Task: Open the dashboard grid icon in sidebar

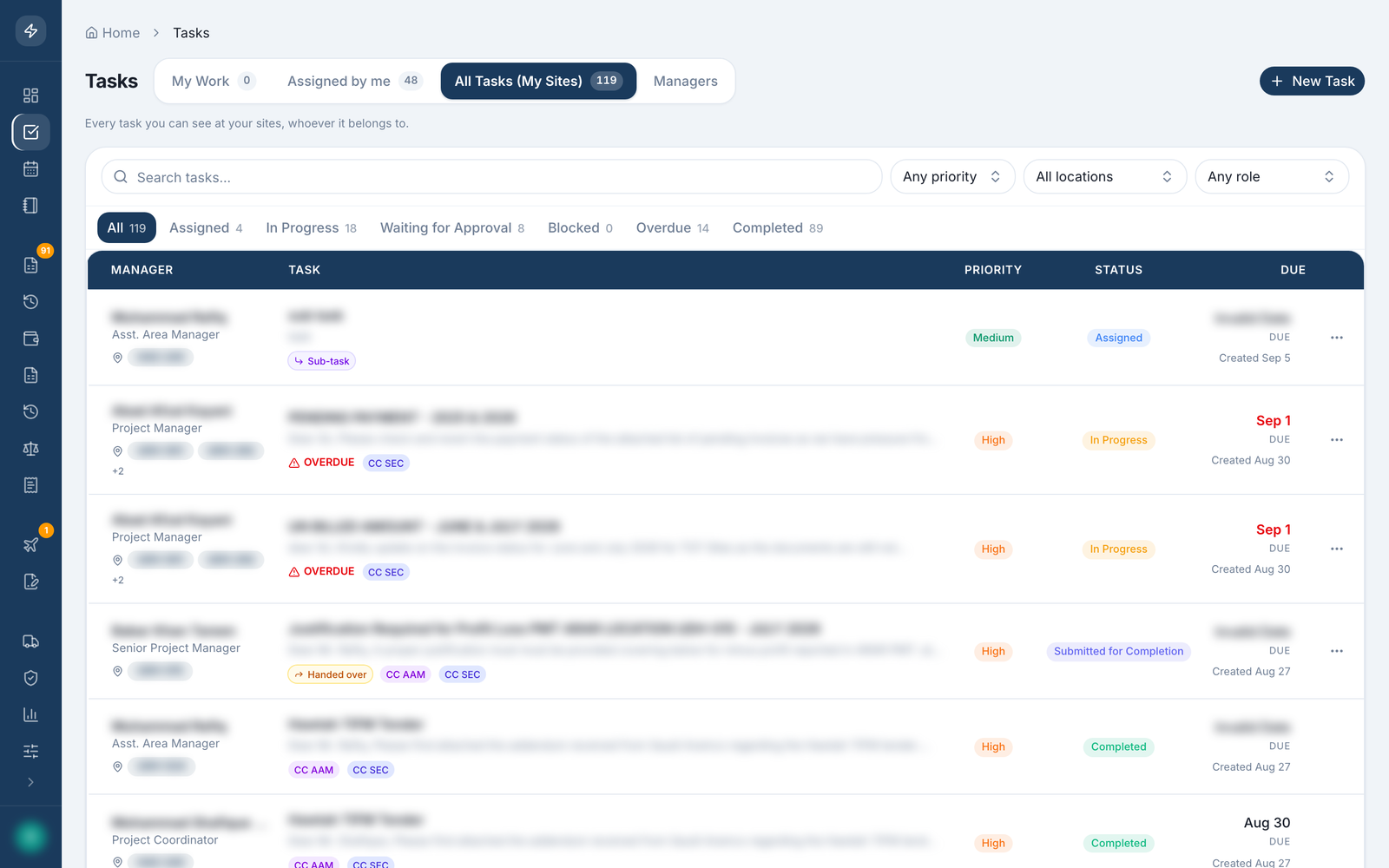Action: 30,95
